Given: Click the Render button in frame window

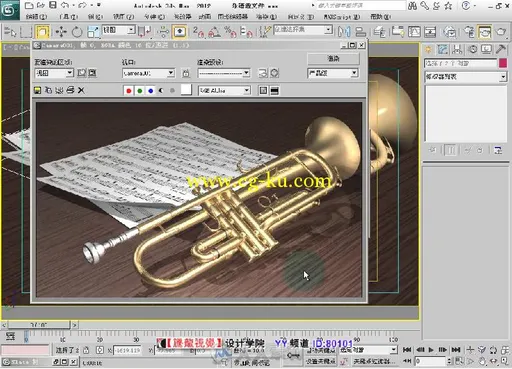Looking at the screenshot, I should click(x=333, y=59).
